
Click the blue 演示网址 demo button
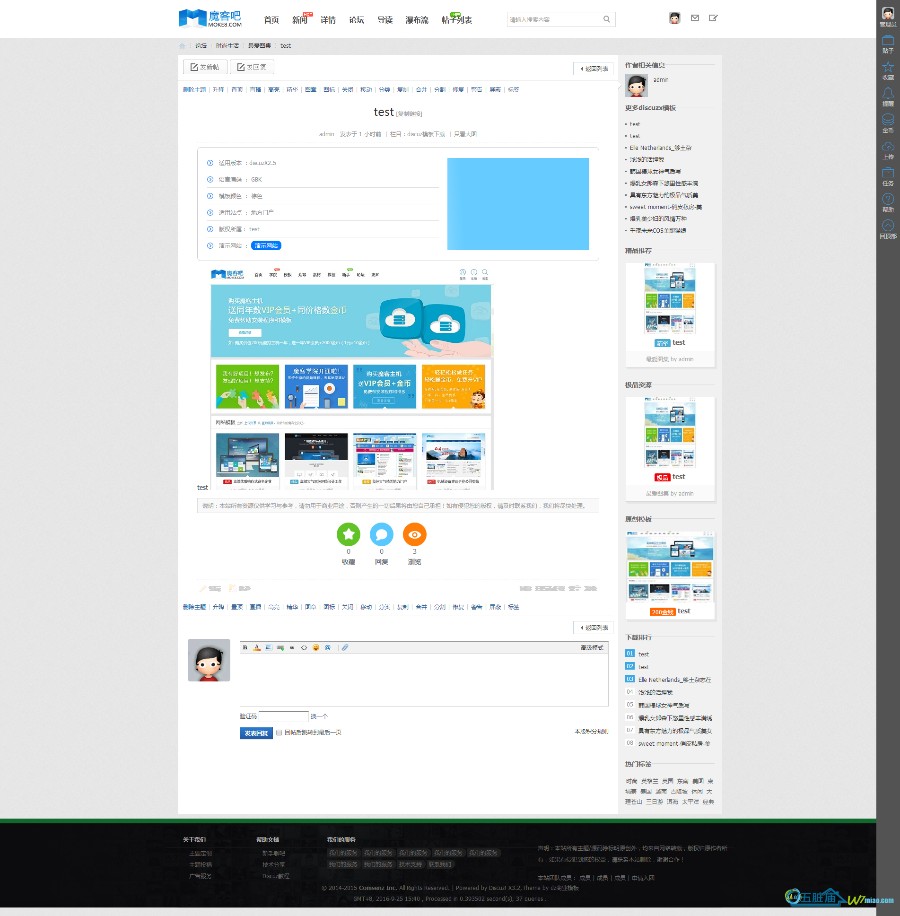pyautogui.click(x=266, y=245)
